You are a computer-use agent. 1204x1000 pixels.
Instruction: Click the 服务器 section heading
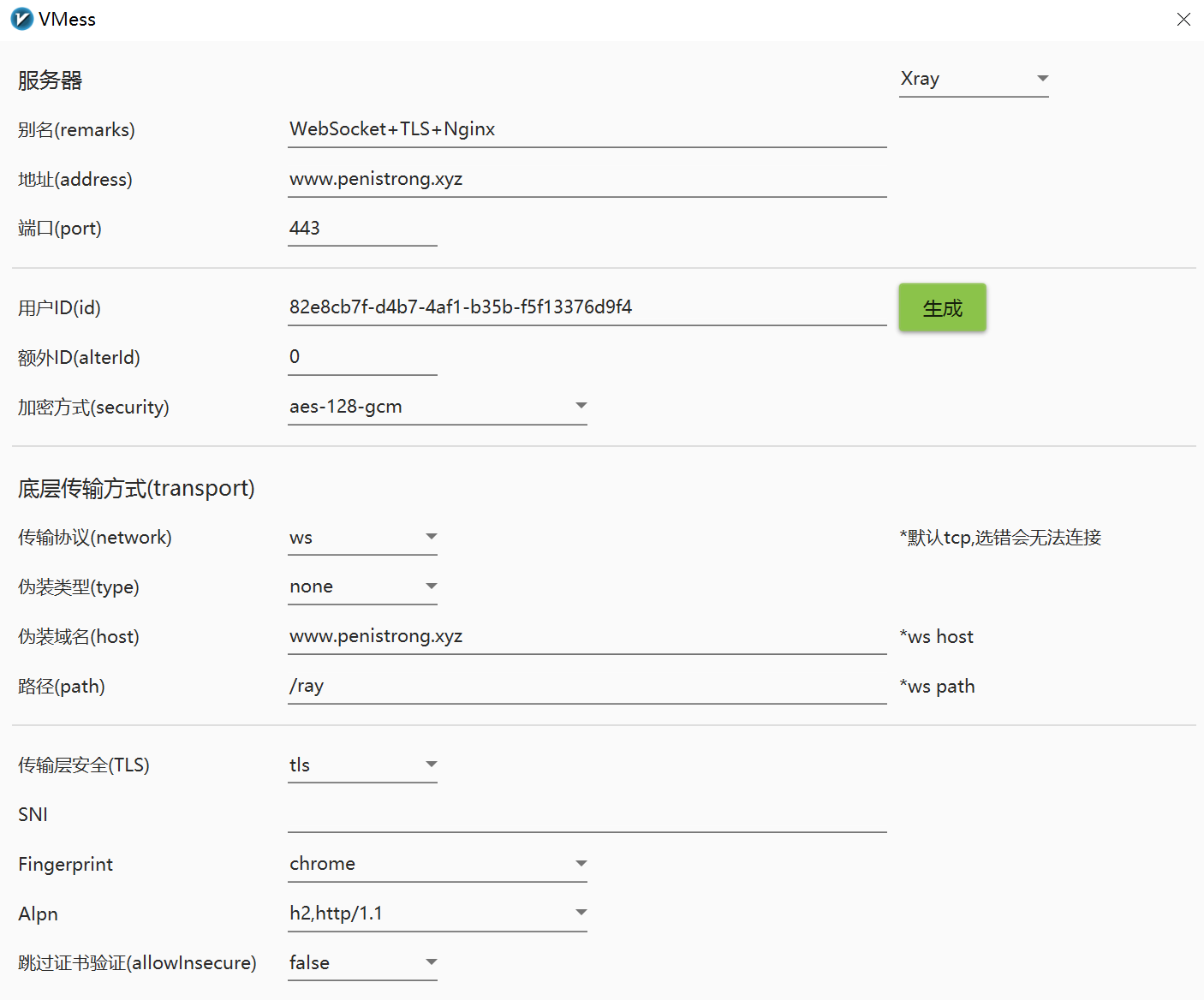point(50,80)
